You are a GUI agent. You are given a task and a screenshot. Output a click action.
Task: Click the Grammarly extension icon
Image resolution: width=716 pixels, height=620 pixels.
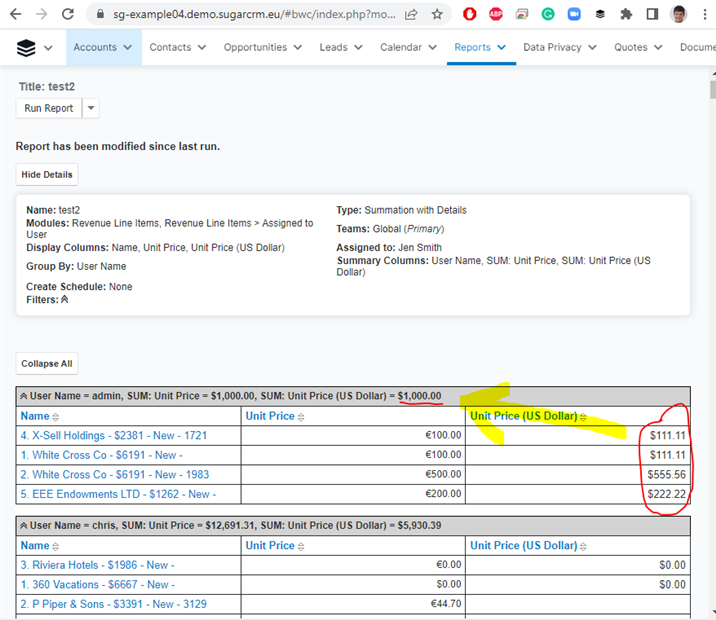548,14
